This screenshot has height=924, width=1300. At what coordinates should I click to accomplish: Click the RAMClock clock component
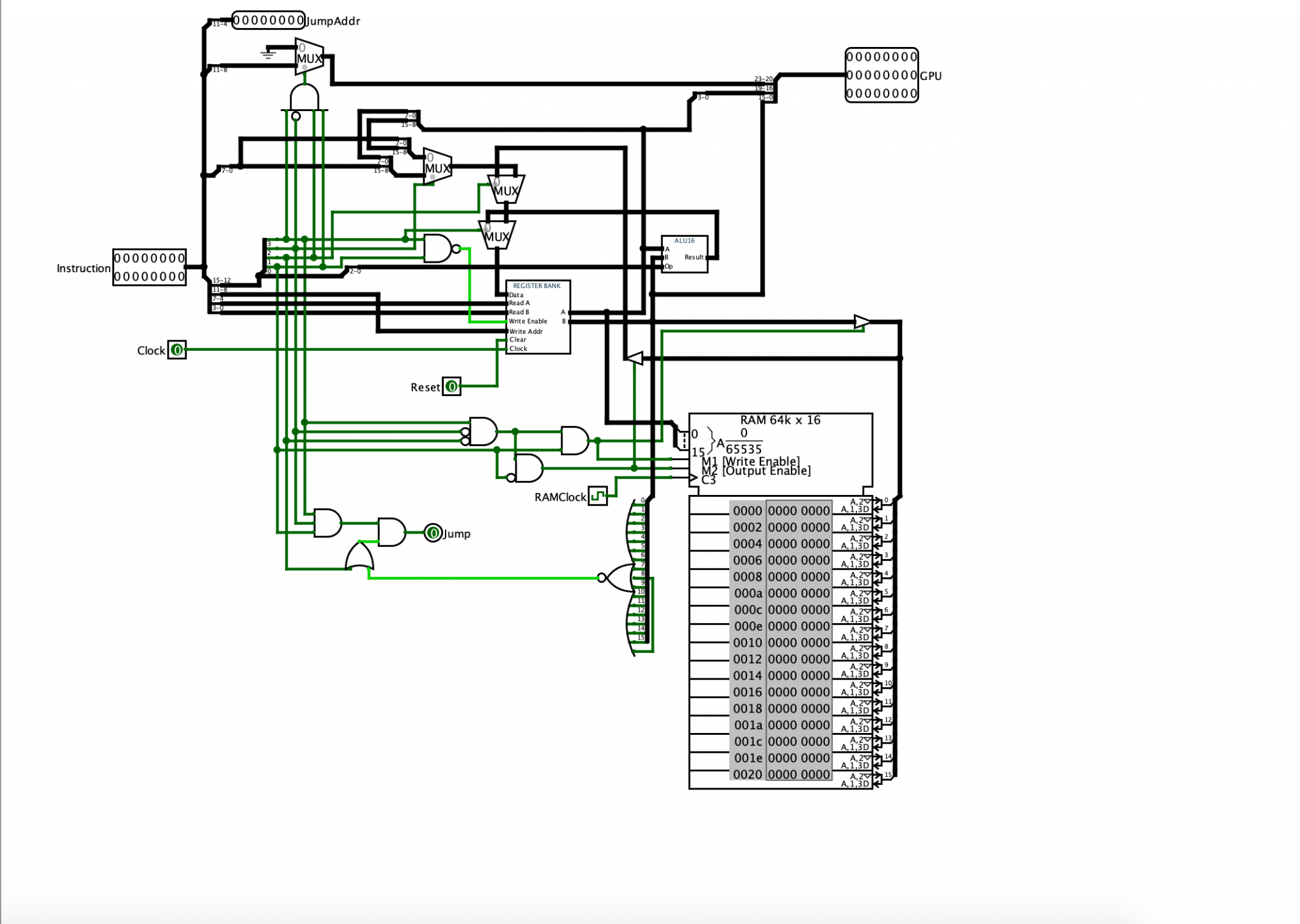coord(597,496)
